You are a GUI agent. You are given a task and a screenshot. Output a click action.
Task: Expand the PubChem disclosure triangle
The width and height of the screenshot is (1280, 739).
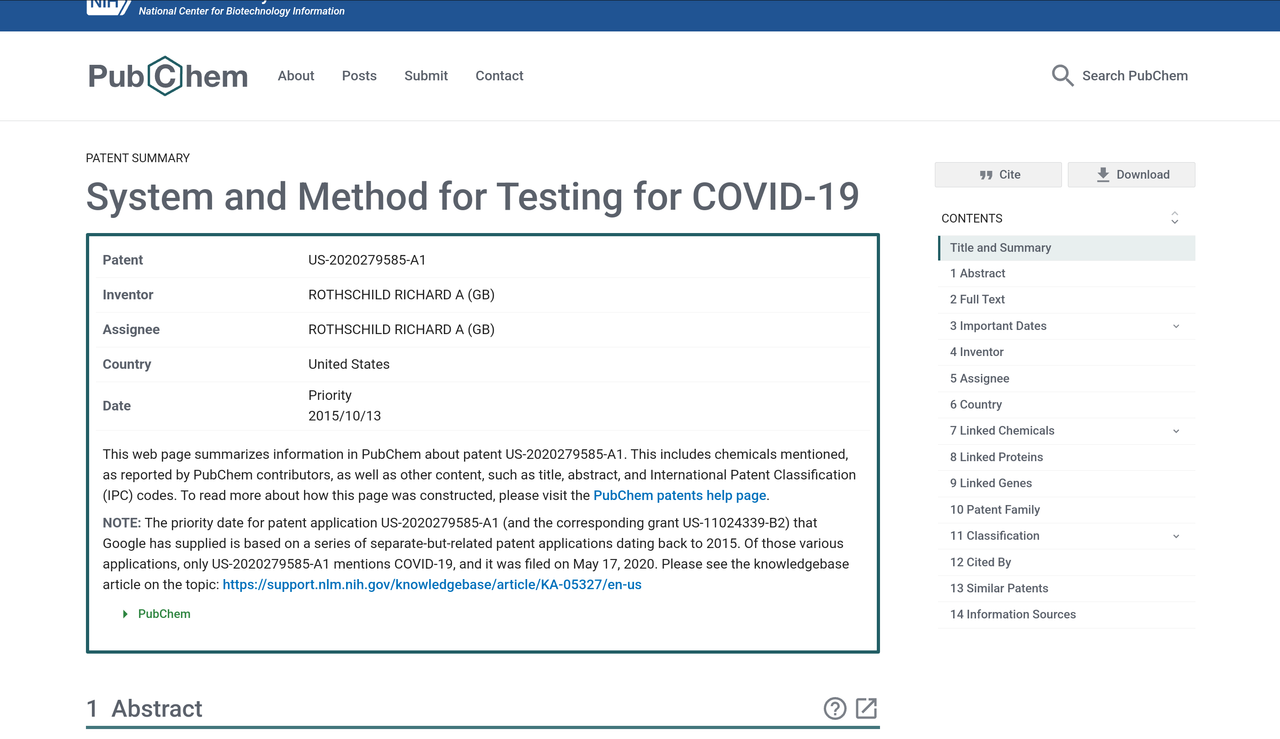pyautogui.click(x=125, y=614)
